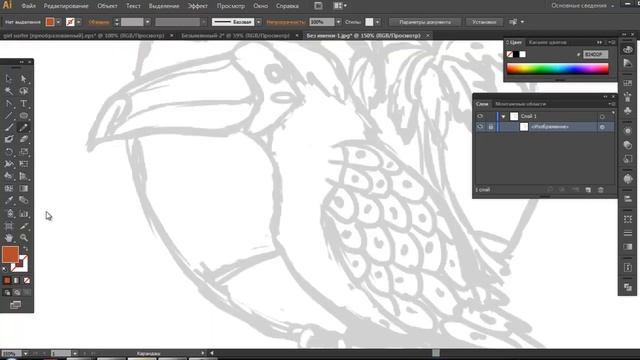Select the Perspective Grid tool
Viewport: 640px width, 360px height.
click(x=24, y=176)
